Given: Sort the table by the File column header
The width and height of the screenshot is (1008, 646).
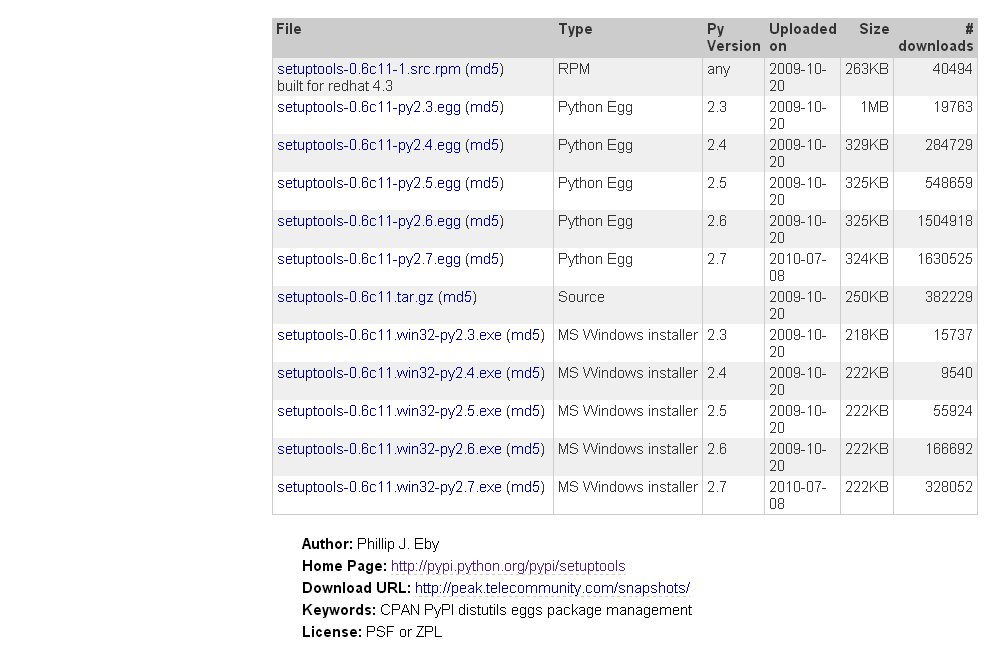Looking at the screenshot, I should pos(288,29).
